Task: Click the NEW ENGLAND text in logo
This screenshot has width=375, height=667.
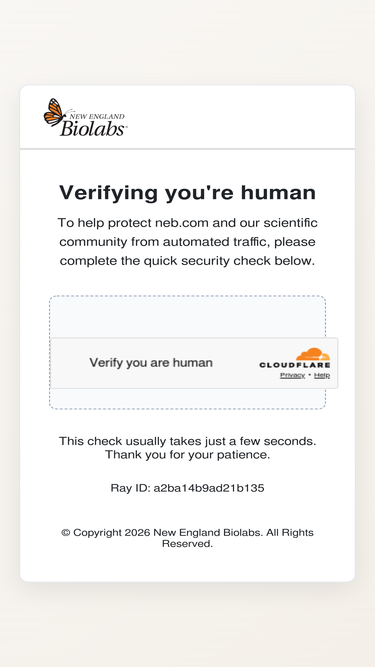Action: coord(97,116)
